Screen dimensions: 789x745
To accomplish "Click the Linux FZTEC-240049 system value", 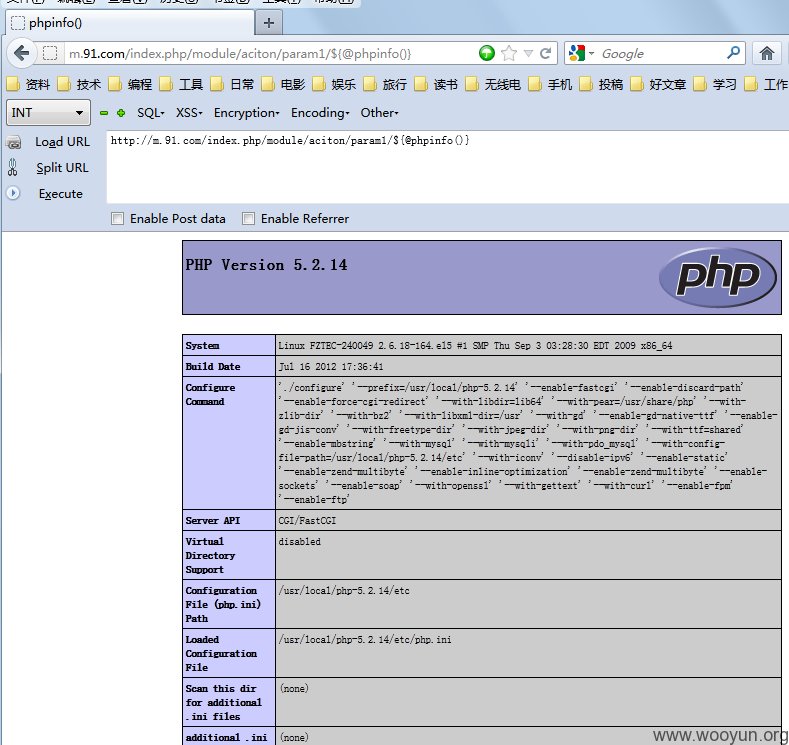I will pos(475,346).
